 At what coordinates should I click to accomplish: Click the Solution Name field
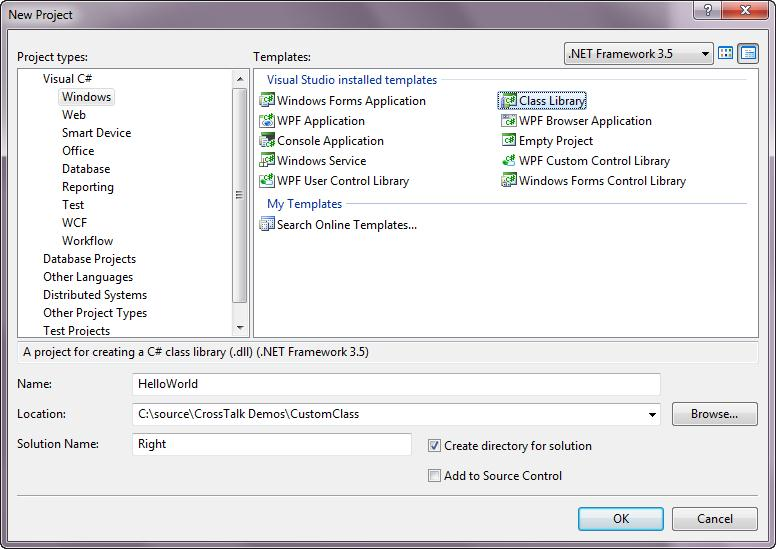tap(272, 444)
